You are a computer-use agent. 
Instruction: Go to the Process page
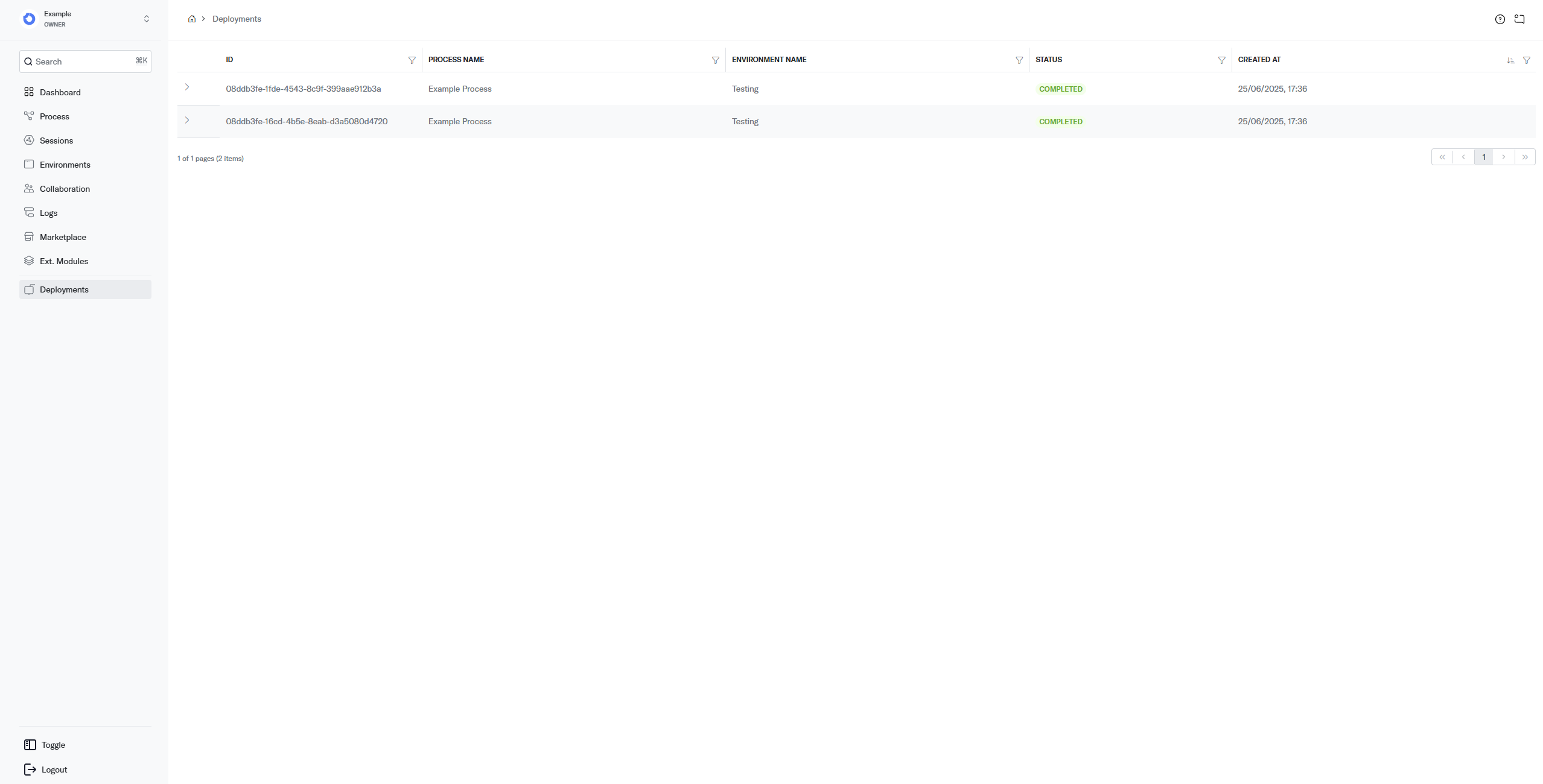pyautogui.click(x=85, y=116)
